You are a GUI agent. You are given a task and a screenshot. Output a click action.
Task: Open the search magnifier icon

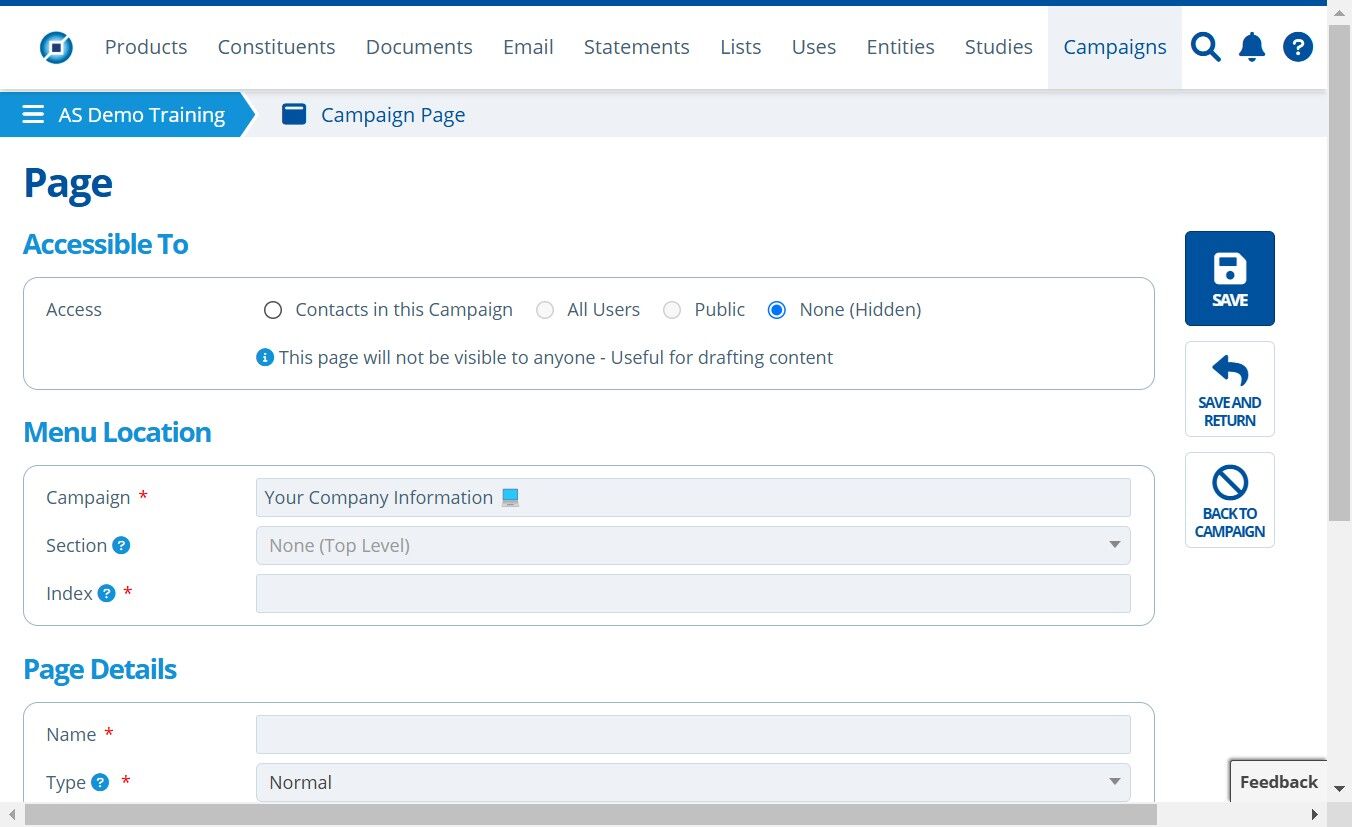pyautogui.click(x=1206, y=47)
